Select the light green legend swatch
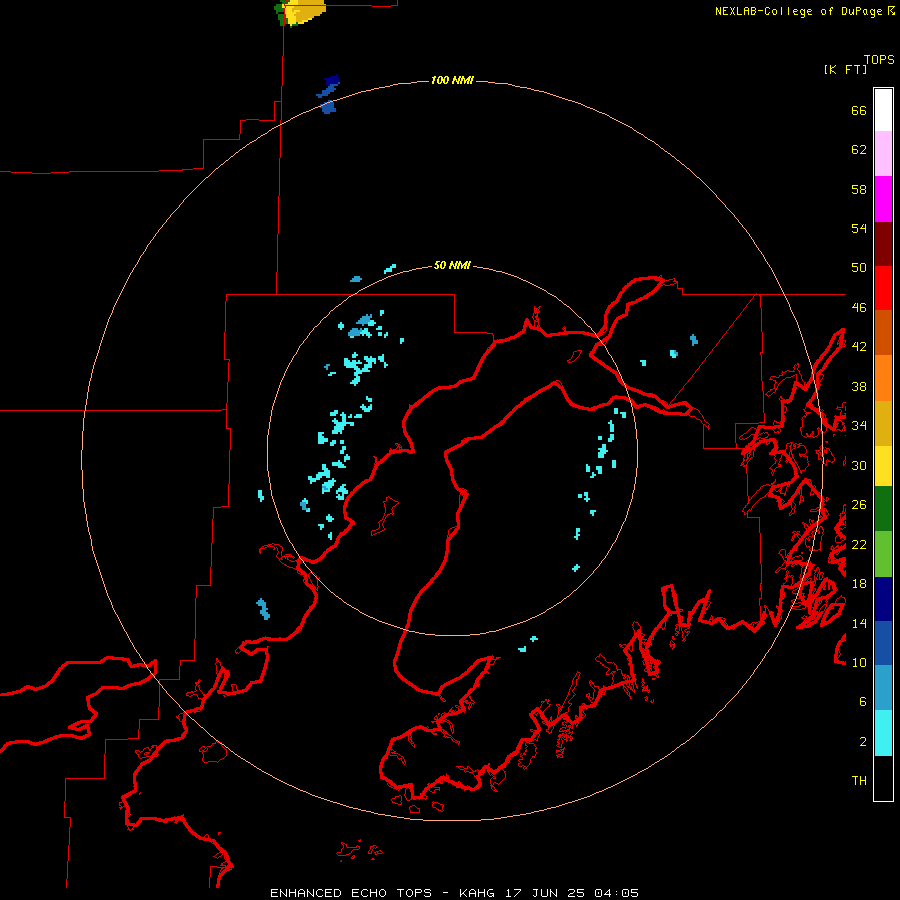The image size is (900, 900). coord(883,554)
